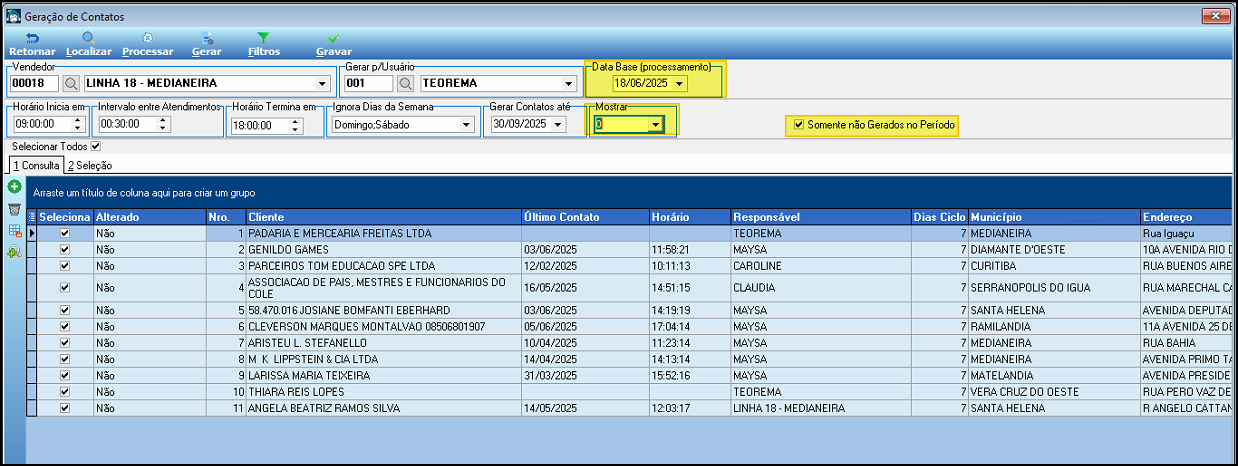This screenshot has height=466, width=1238.
Task: Click the CAROLINE responsável cell
Action: pos(820,266)
